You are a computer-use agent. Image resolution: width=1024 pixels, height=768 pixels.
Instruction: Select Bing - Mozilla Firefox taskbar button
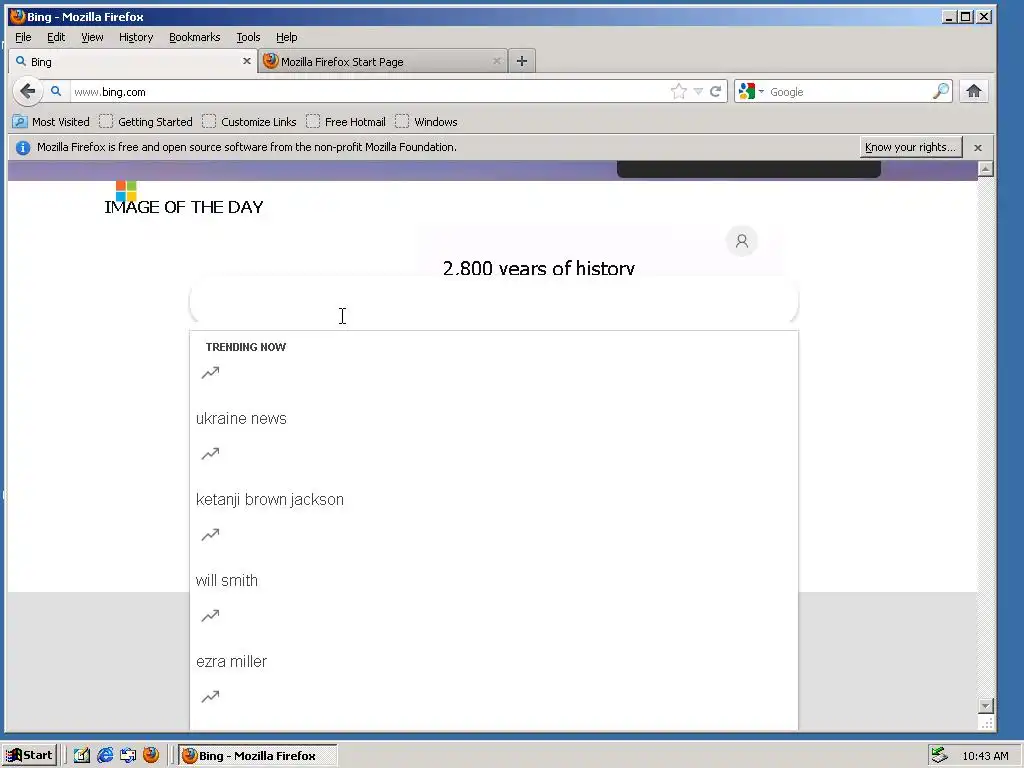[257, 756]
